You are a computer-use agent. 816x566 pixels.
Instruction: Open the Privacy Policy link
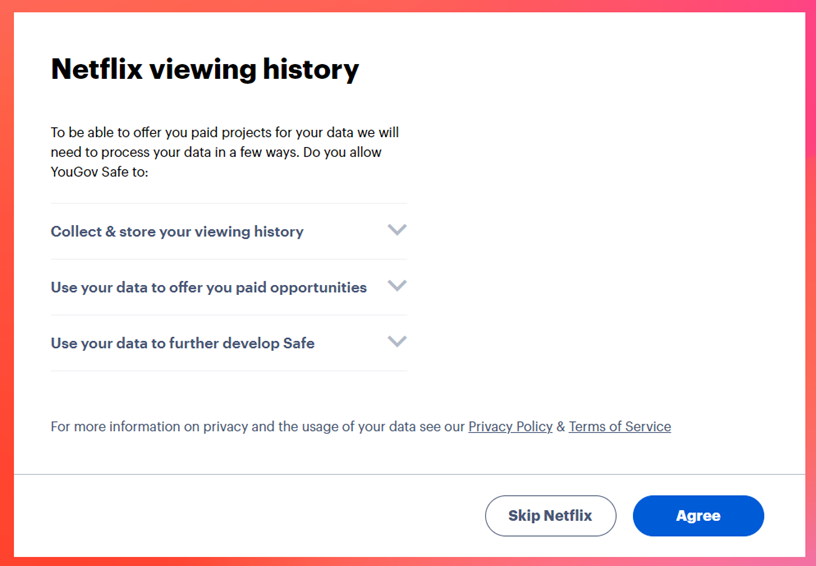pos(510,426)
